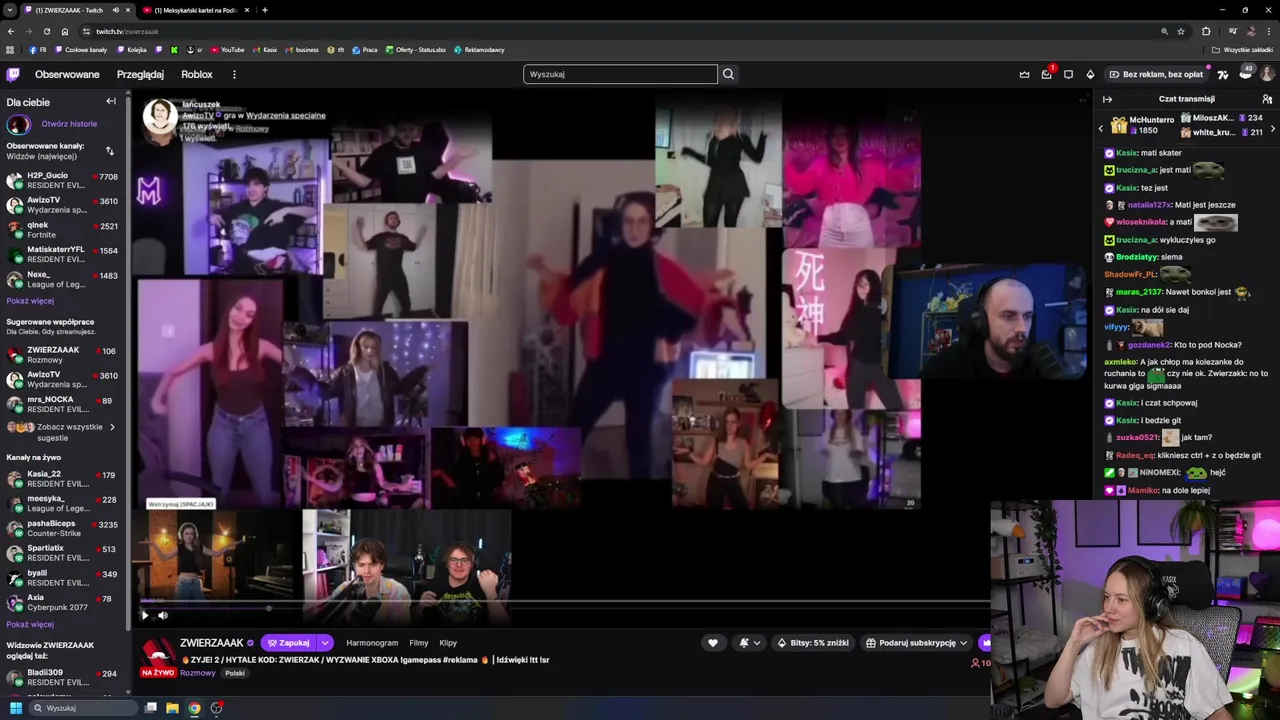Focus the Twitch Wyszukaj search field

click(x=620, y=74)
